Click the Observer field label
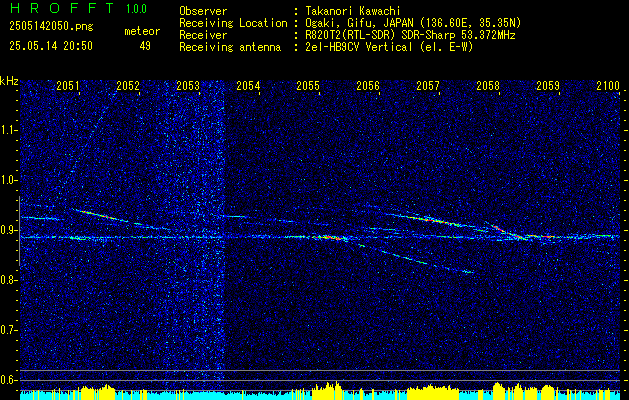The height and width of the screenshot is (400, 629). click(203, 11)
